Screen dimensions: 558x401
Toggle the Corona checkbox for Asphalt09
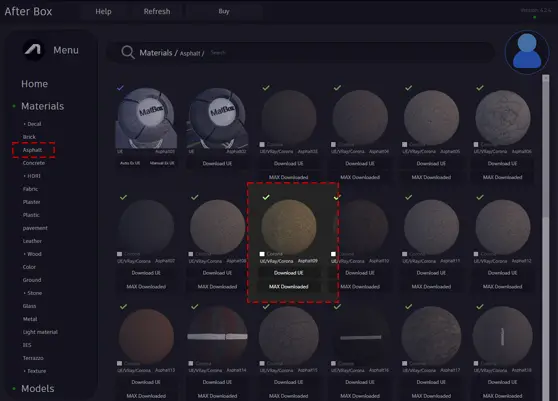(262, 254)
